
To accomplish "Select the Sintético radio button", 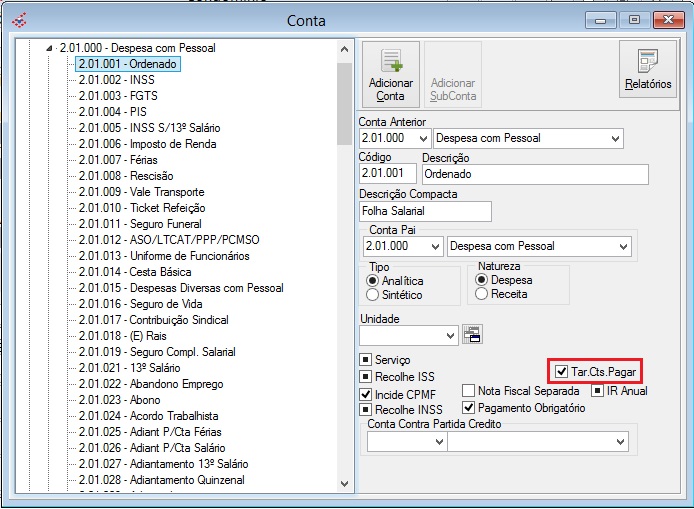I will point(373,295).
